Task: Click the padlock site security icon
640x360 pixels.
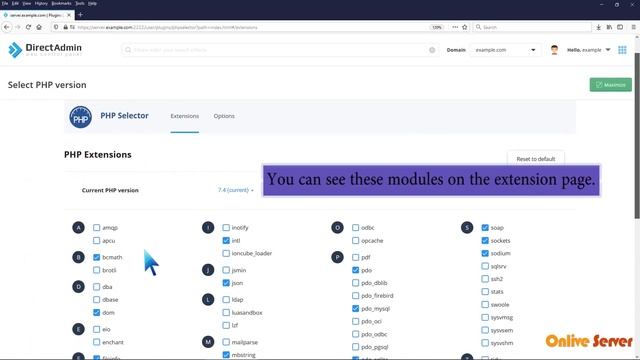Action: 65,27
